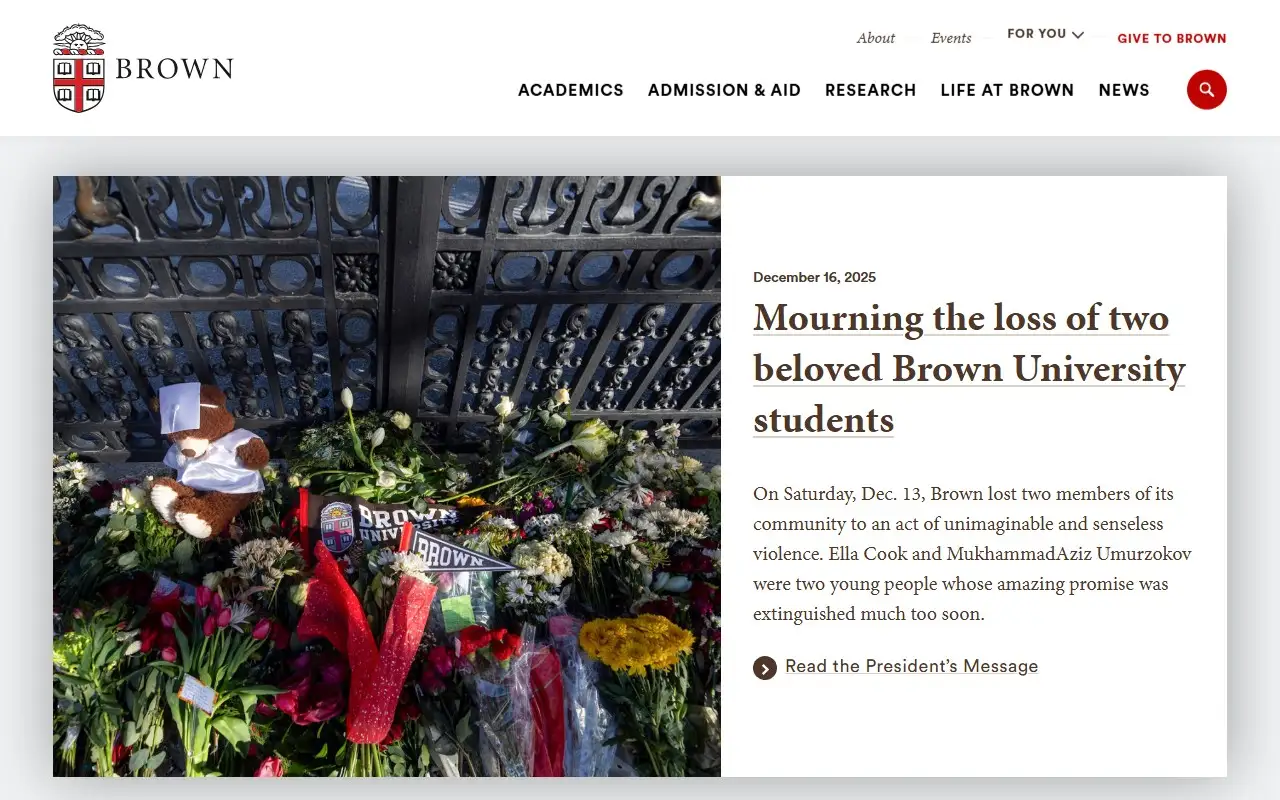The height and width of the screenshot is (800, 1280).
Task: Click the chevron arrow next to For You
Action: point(1078,35)
